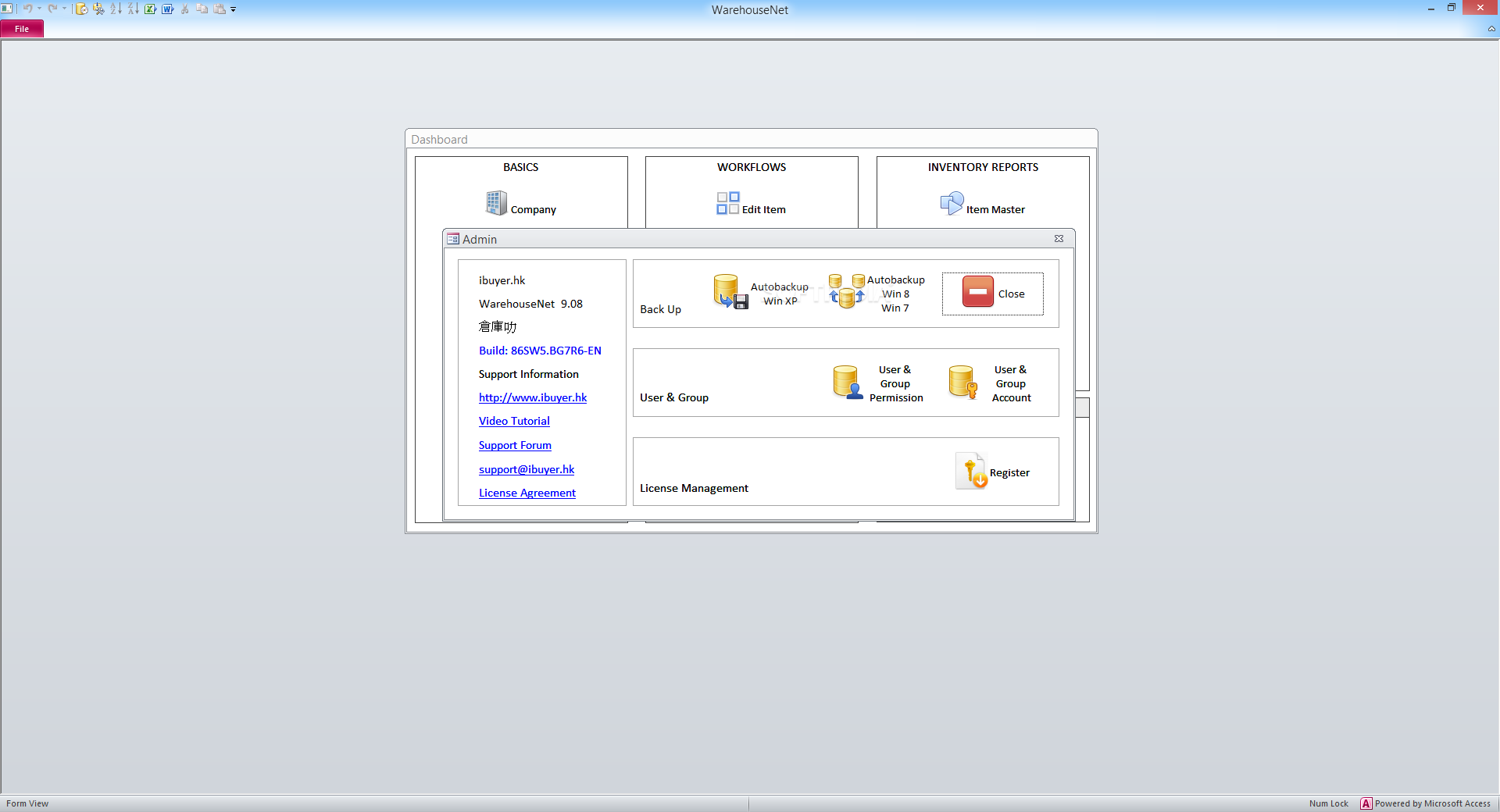Open the http://www.ibuyer.hk link
Screen dimensions: 1500x812
(533, 397)
